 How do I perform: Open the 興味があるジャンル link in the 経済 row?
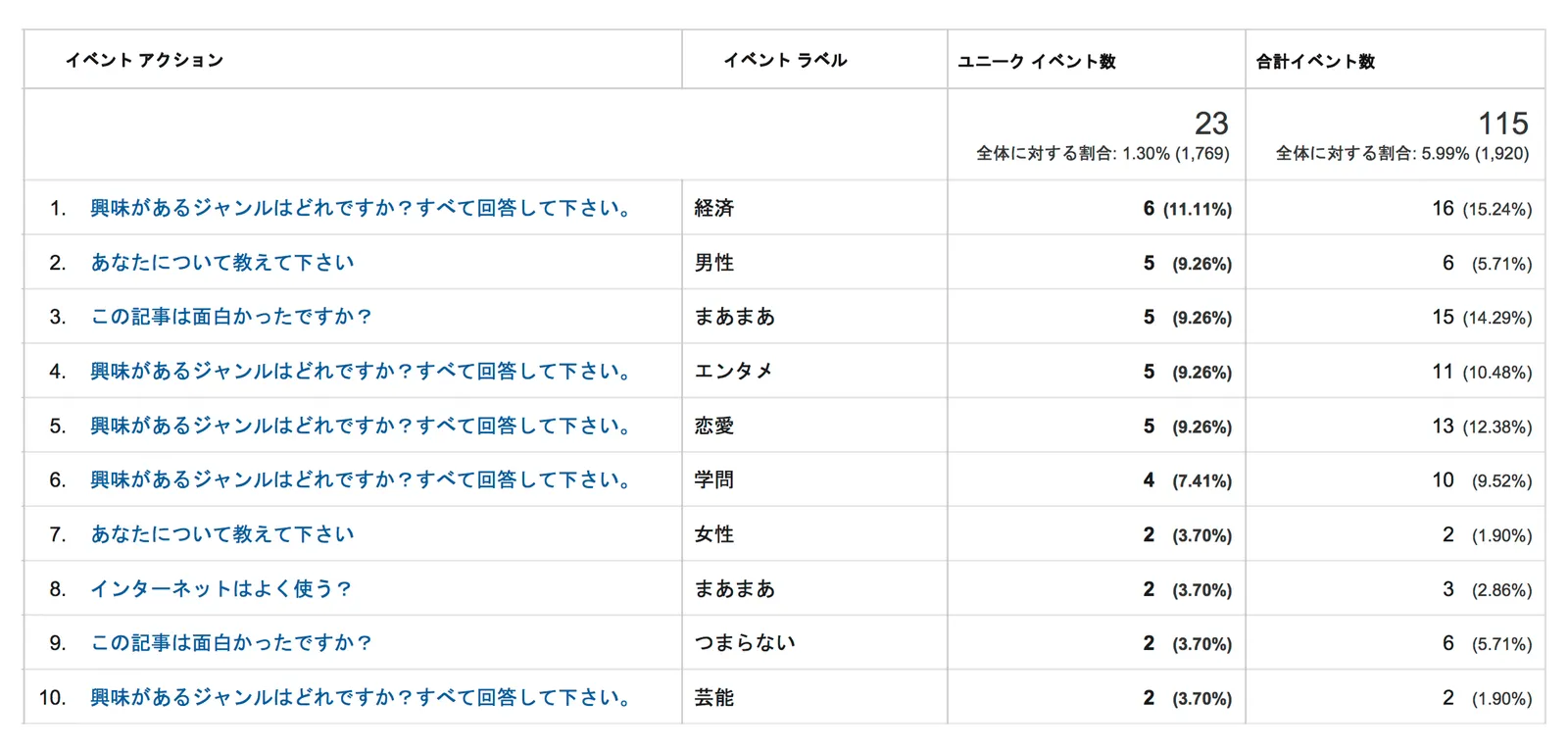pos(361,208)
